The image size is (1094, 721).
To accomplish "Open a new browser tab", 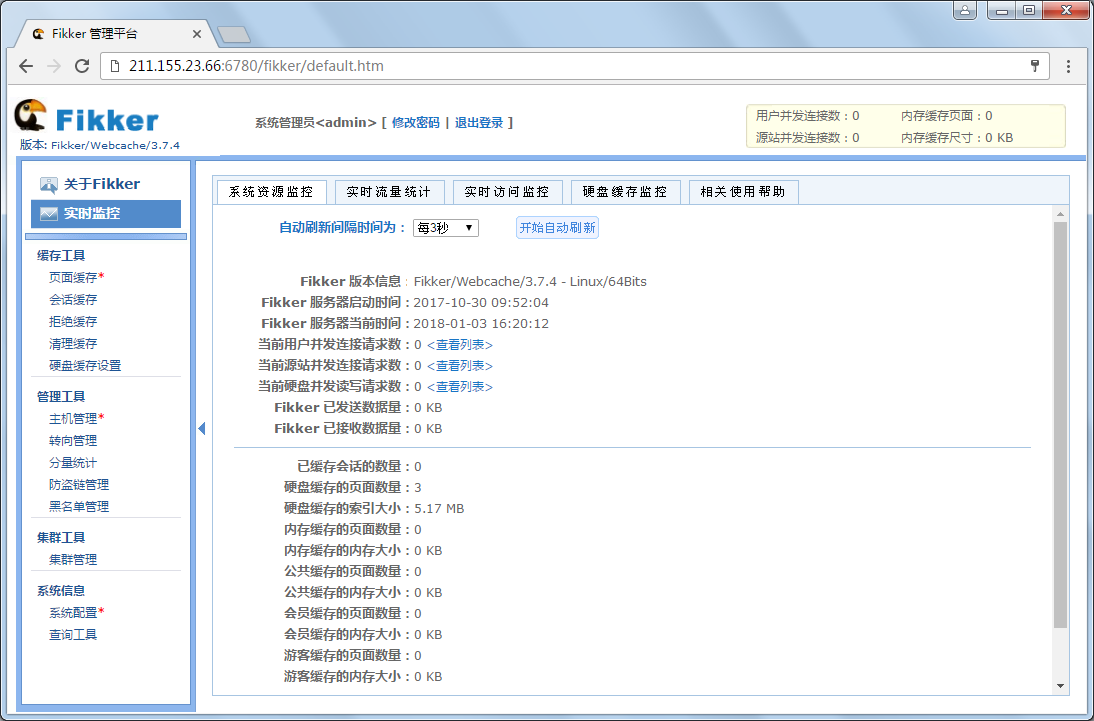I will point(234,34).
